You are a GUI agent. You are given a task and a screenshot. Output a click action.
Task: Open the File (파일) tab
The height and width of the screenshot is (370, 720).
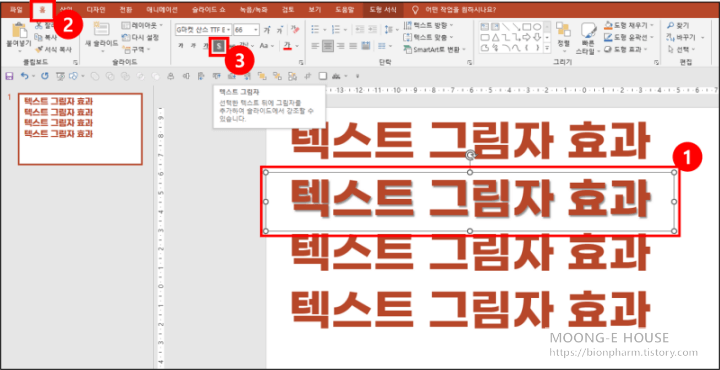(17, 10)
